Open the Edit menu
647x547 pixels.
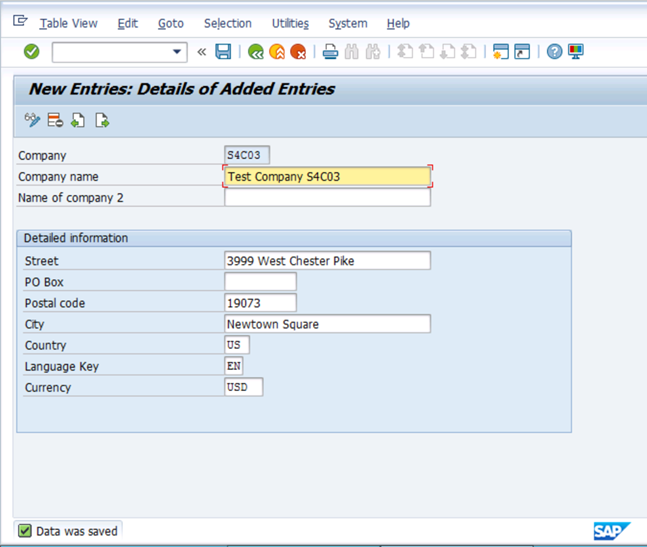(128, 24)
